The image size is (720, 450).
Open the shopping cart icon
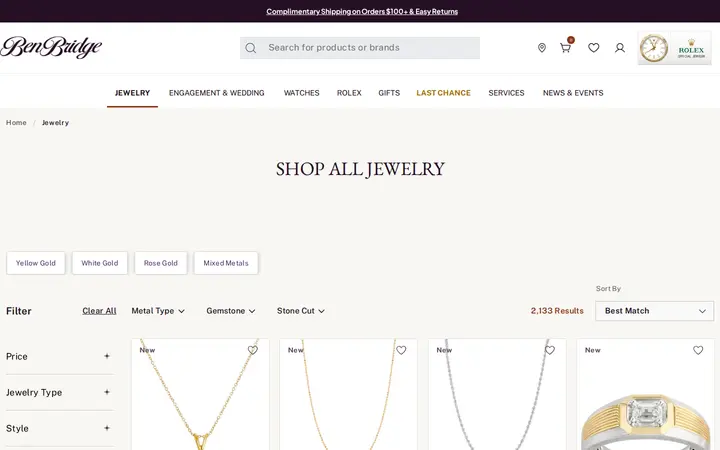coord(565,48)
